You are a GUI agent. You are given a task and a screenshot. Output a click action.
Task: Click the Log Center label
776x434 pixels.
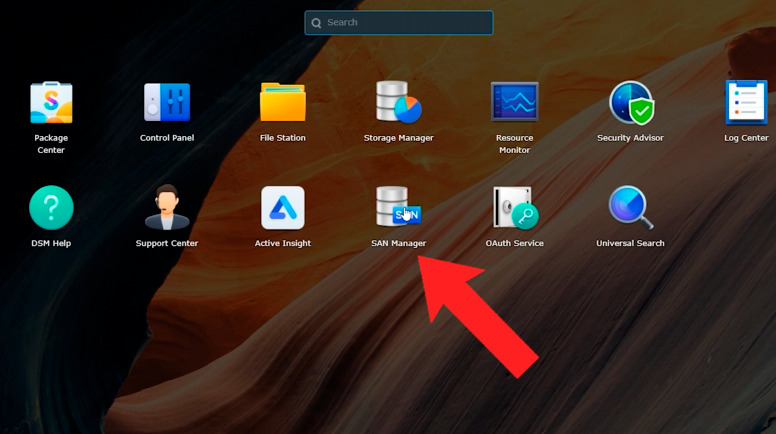(746, 138)
